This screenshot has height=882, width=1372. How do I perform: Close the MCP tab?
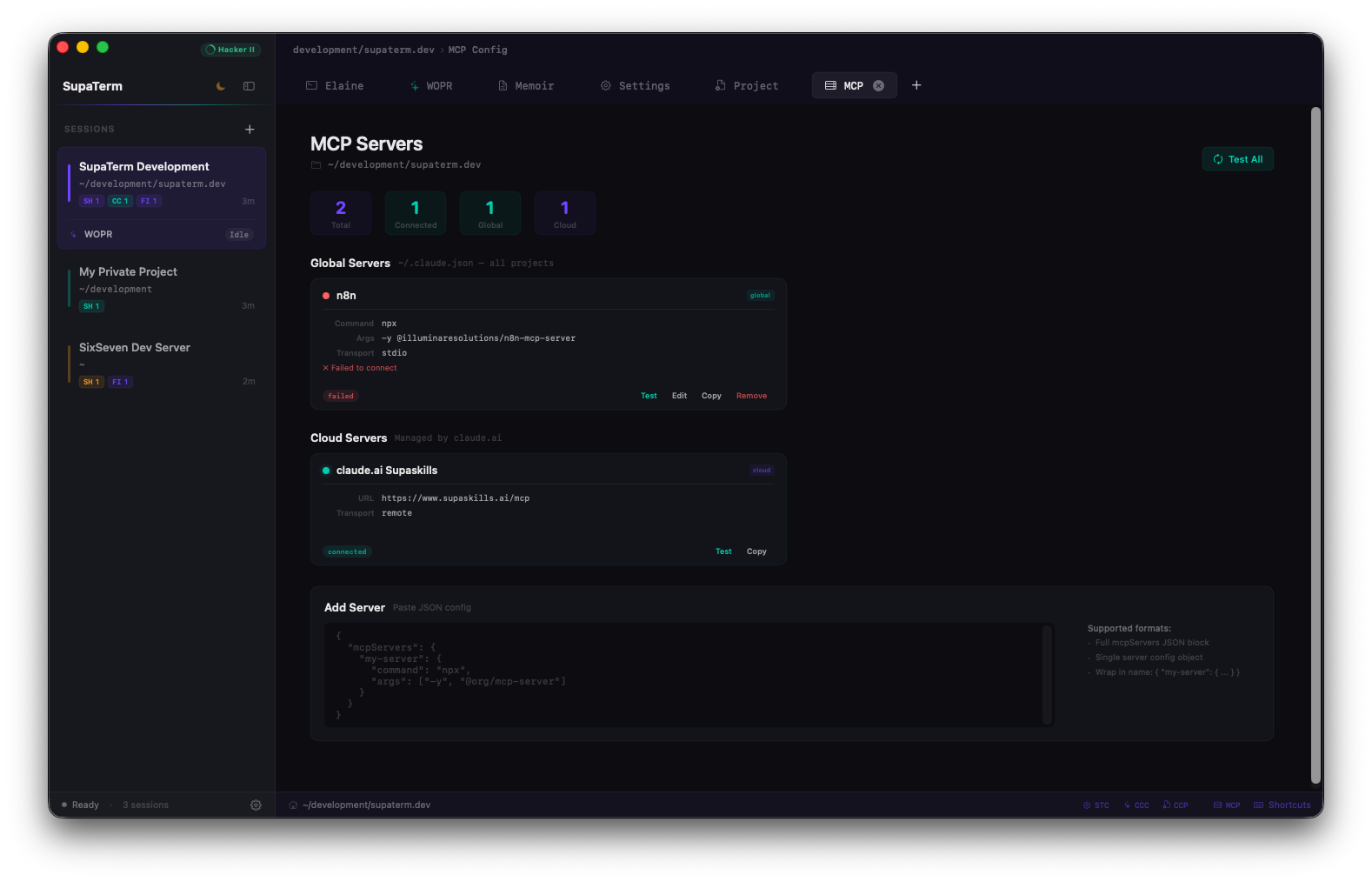tap(878, 86)
